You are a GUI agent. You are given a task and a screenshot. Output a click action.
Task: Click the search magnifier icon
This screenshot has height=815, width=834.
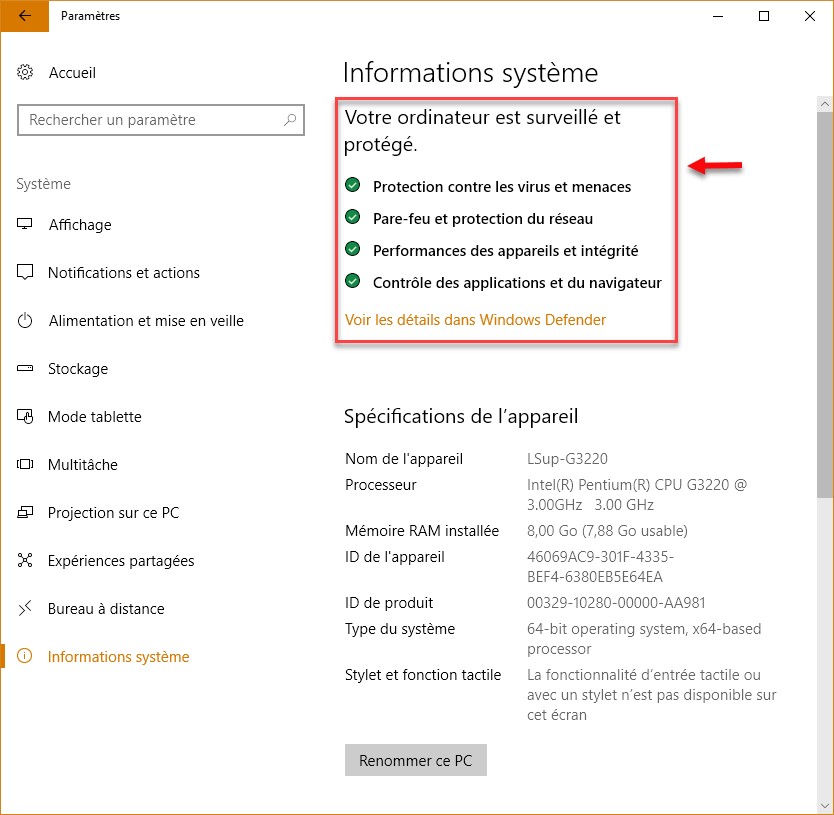pyautogui.click(x=290, y=120)
